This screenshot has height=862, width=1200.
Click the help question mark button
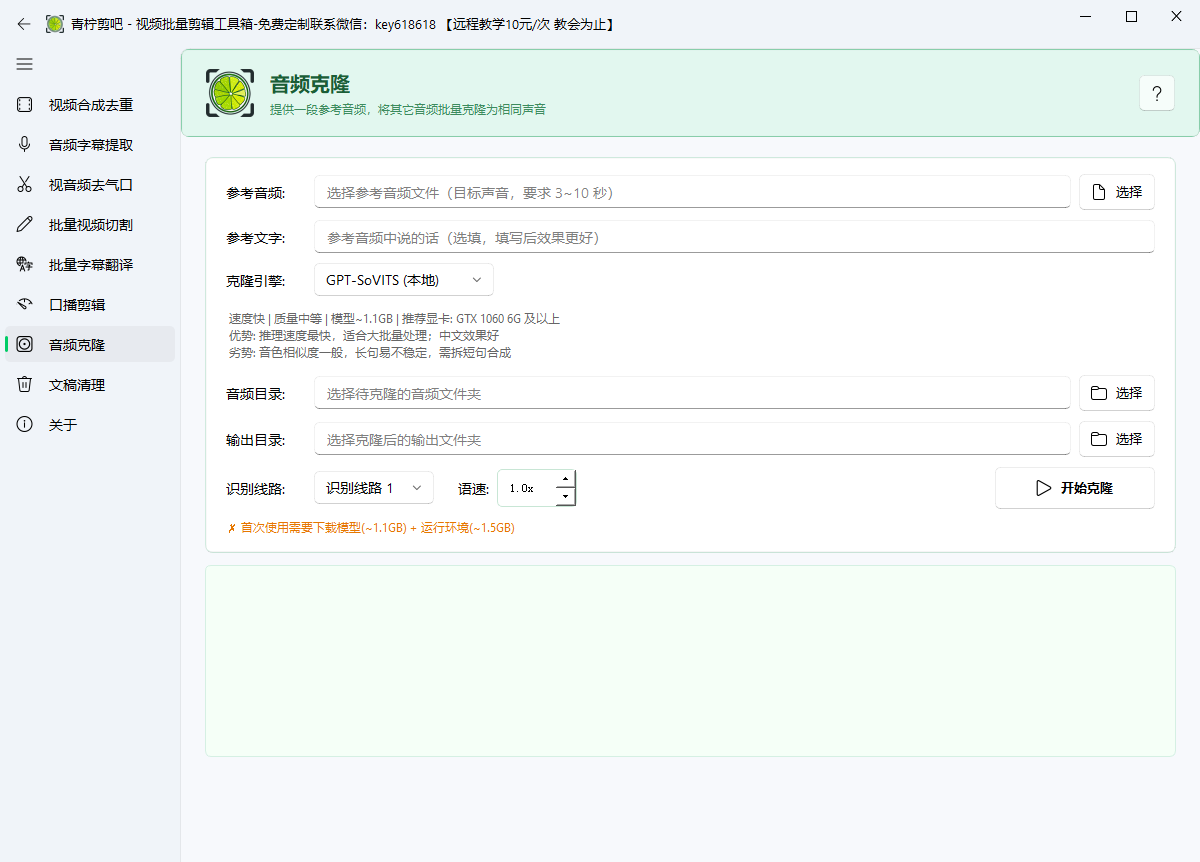pyautogui.click(x=1157, y=93)
